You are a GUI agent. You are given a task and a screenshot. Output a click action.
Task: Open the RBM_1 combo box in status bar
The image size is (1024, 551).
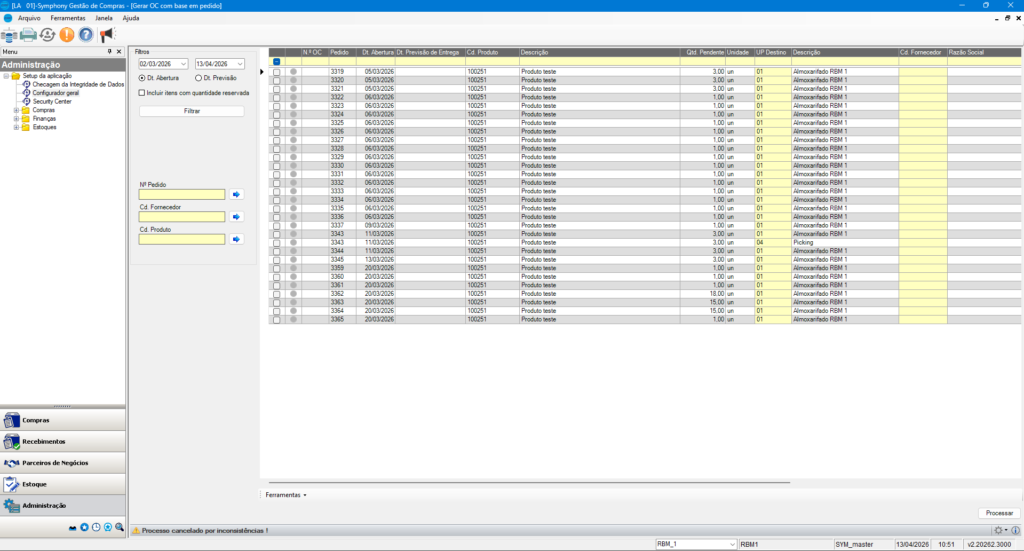click(x=732, y=543)
